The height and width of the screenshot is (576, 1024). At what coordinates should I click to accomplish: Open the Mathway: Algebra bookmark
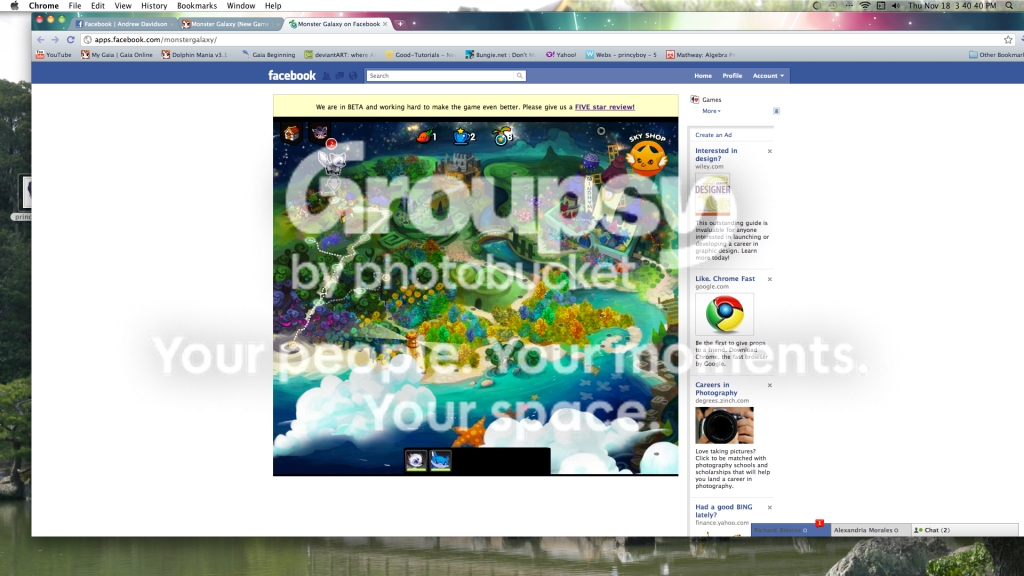pos(700,55)
